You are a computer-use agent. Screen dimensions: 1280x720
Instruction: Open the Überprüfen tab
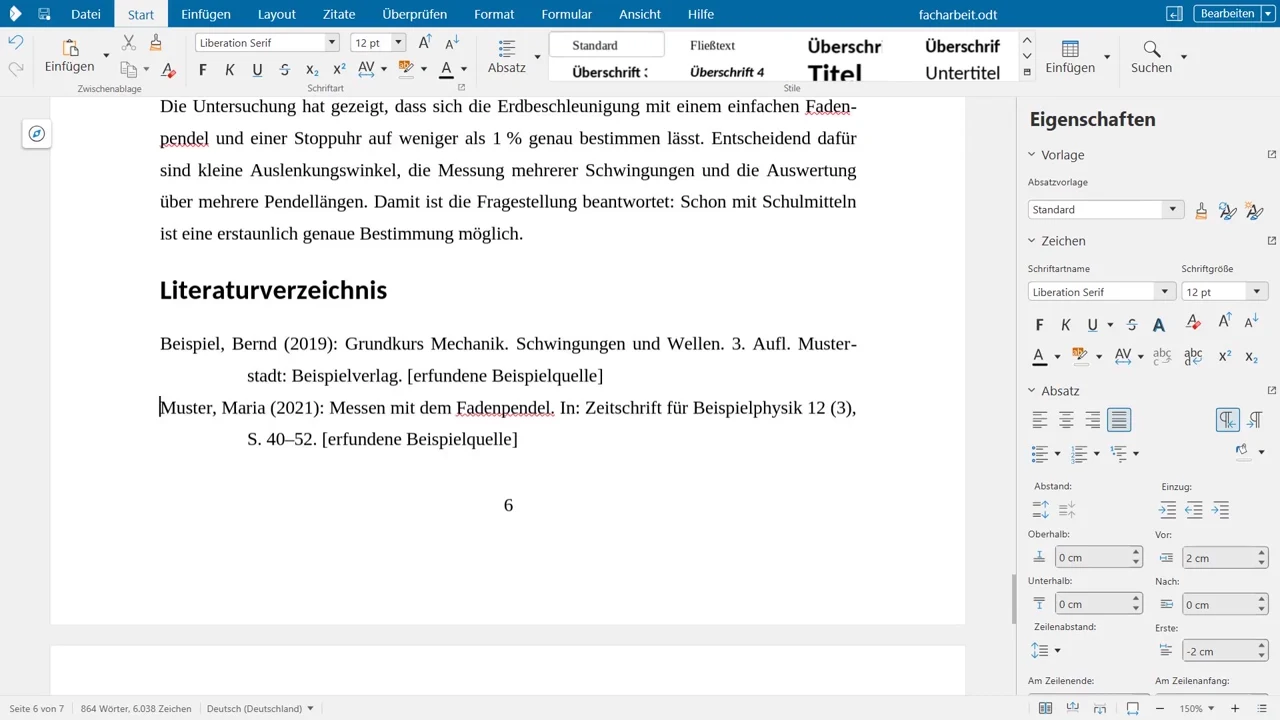click(415, 14)
